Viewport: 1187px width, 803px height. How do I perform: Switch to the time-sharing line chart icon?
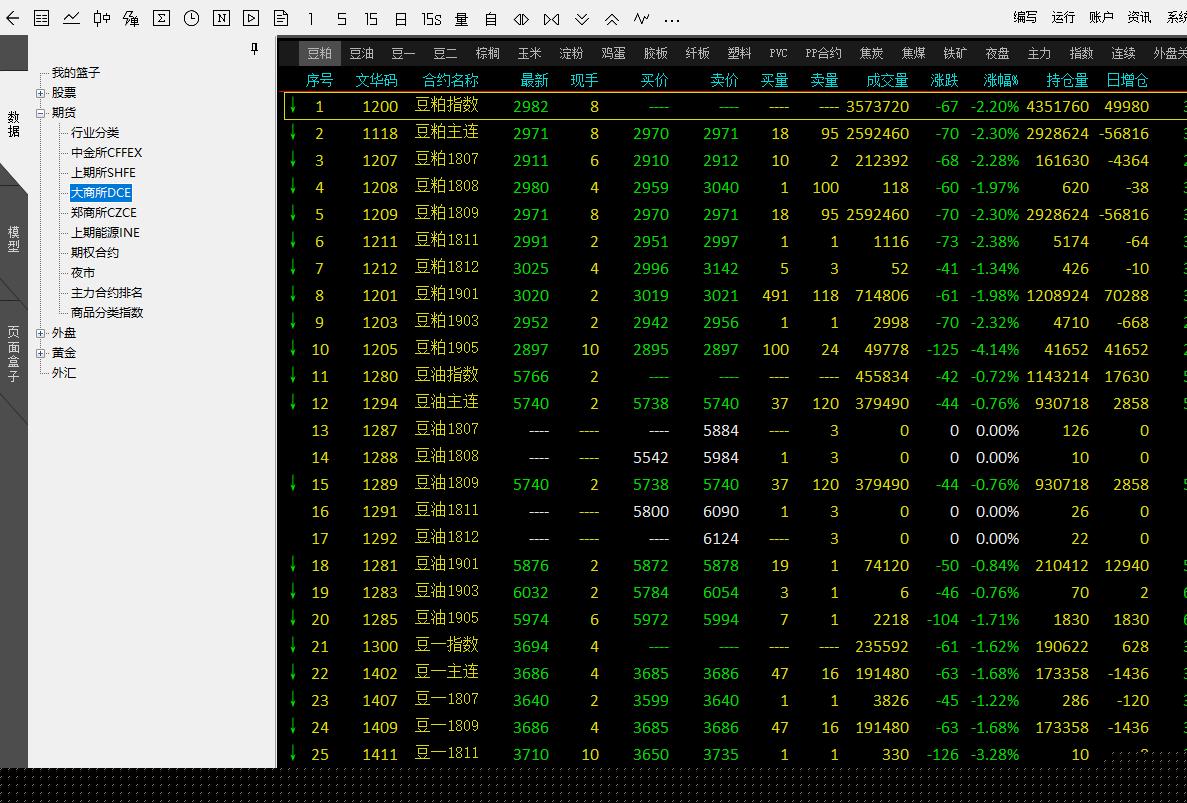(71, 18)
